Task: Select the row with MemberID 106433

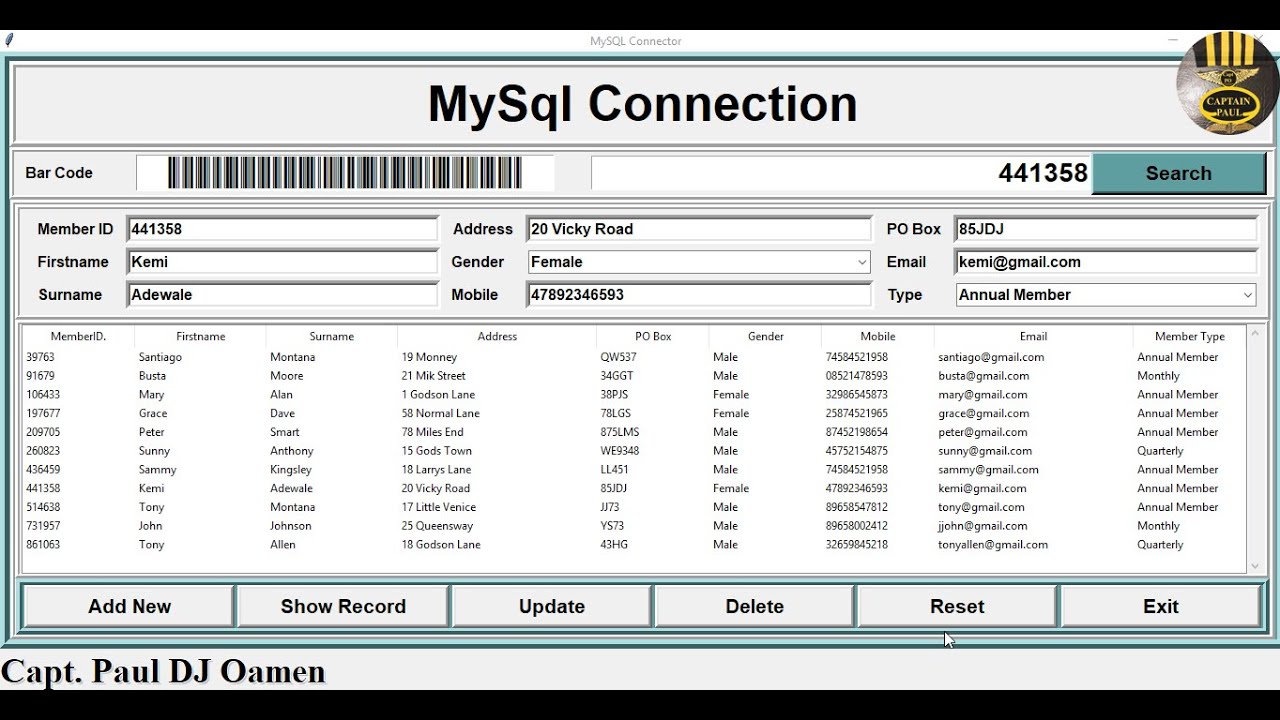Action: click(x=634, y=395)
